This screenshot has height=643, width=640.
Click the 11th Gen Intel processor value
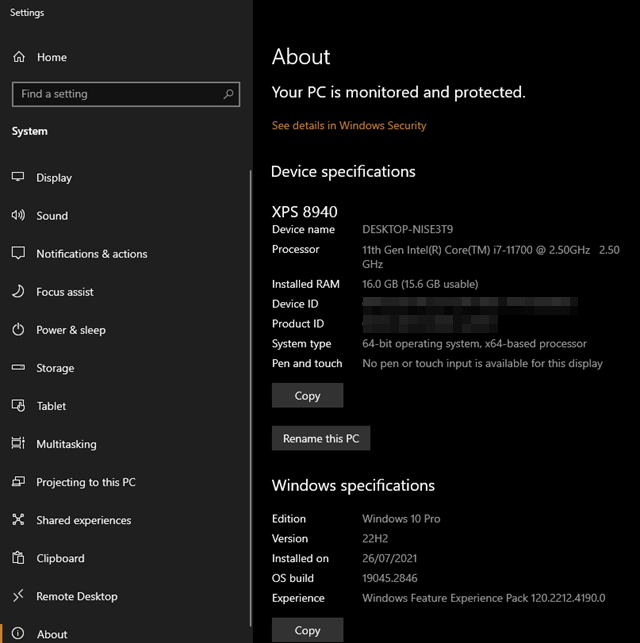(491, 257)
